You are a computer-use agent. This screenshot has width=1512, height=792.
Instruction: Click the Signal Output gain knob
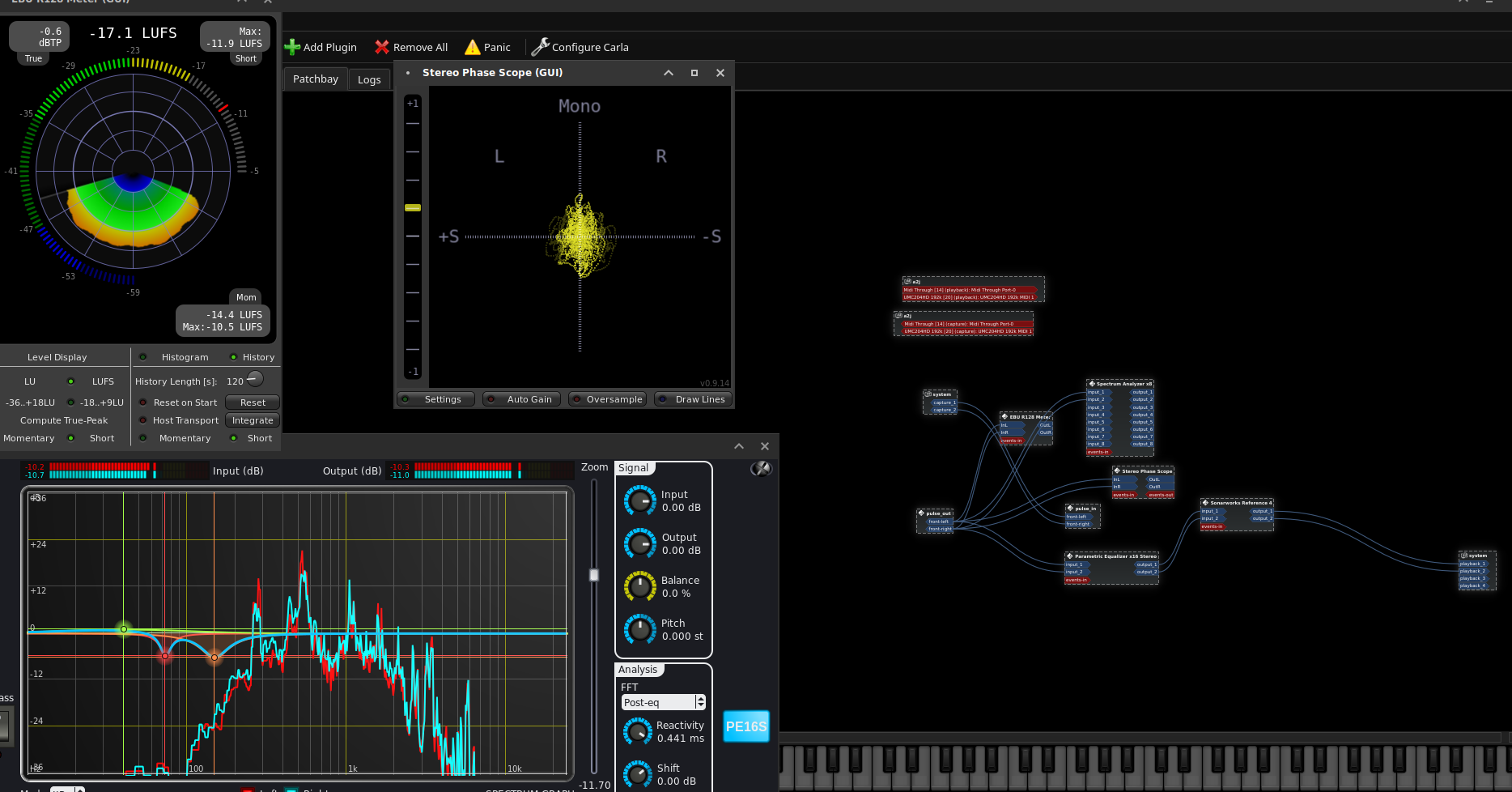point(640,544)
